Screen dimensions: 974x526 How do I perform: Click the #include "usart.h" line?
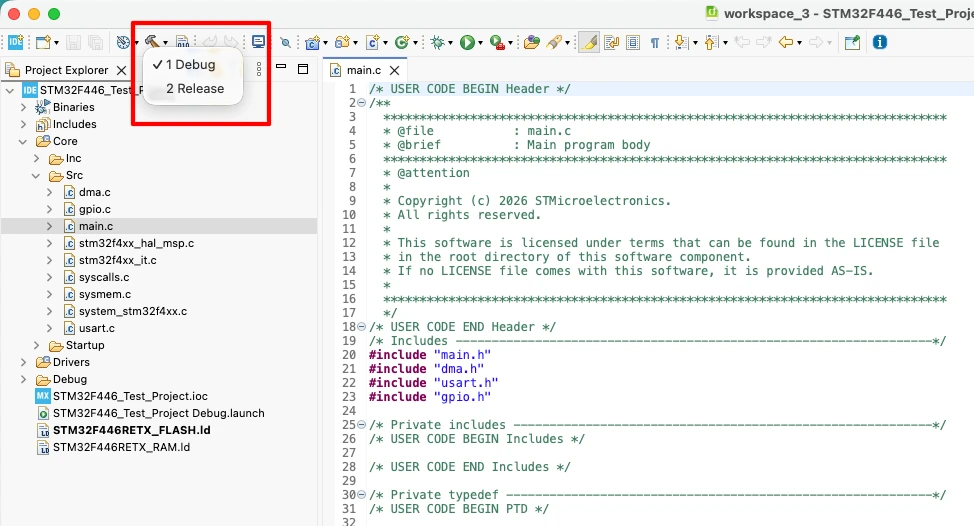pyautogui.click(x=433, y=383)
